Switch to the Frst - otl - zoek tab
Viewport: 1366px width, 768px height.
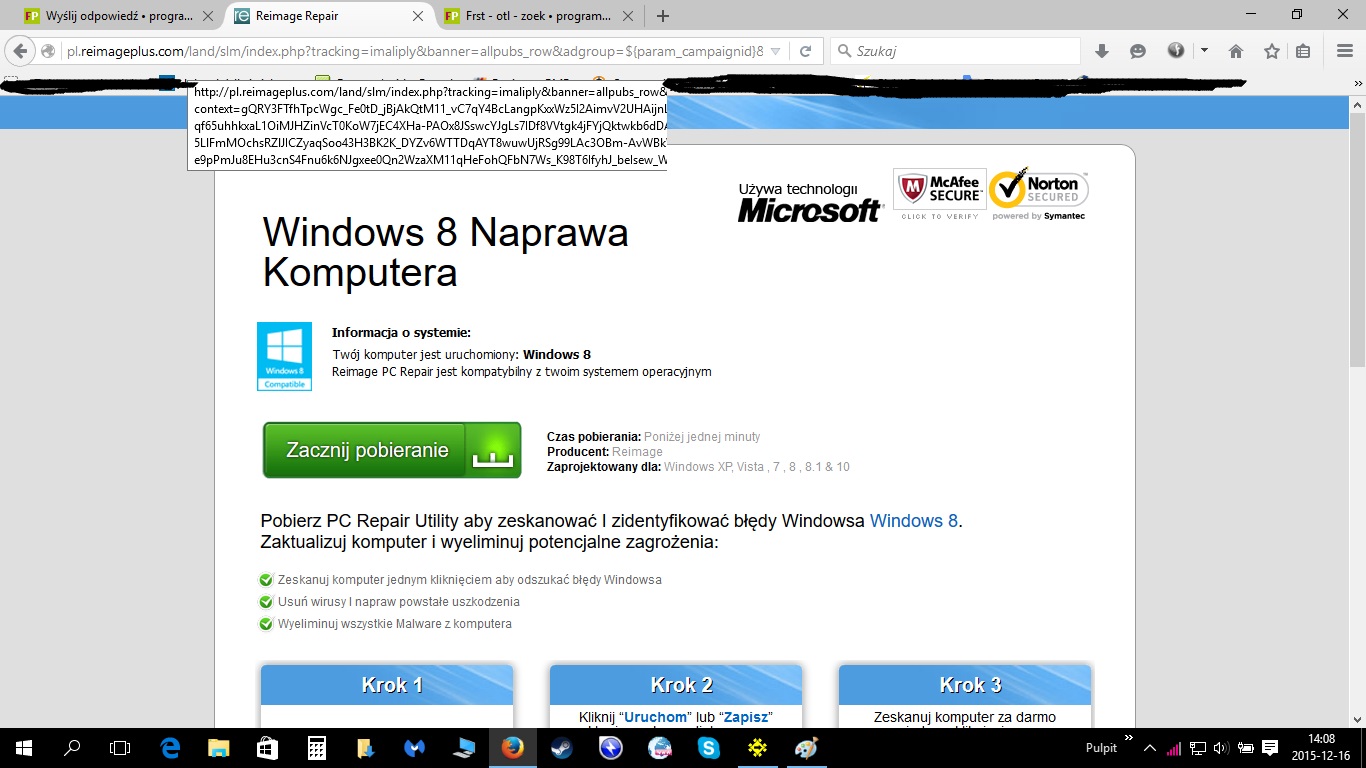(x=536, y=16)
